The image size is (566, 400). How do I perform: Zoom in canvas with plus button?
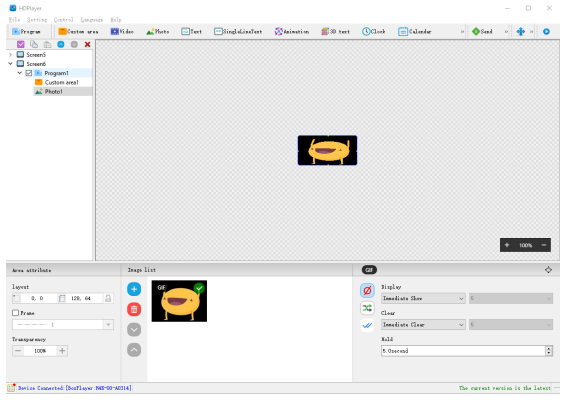pos(507,245)
